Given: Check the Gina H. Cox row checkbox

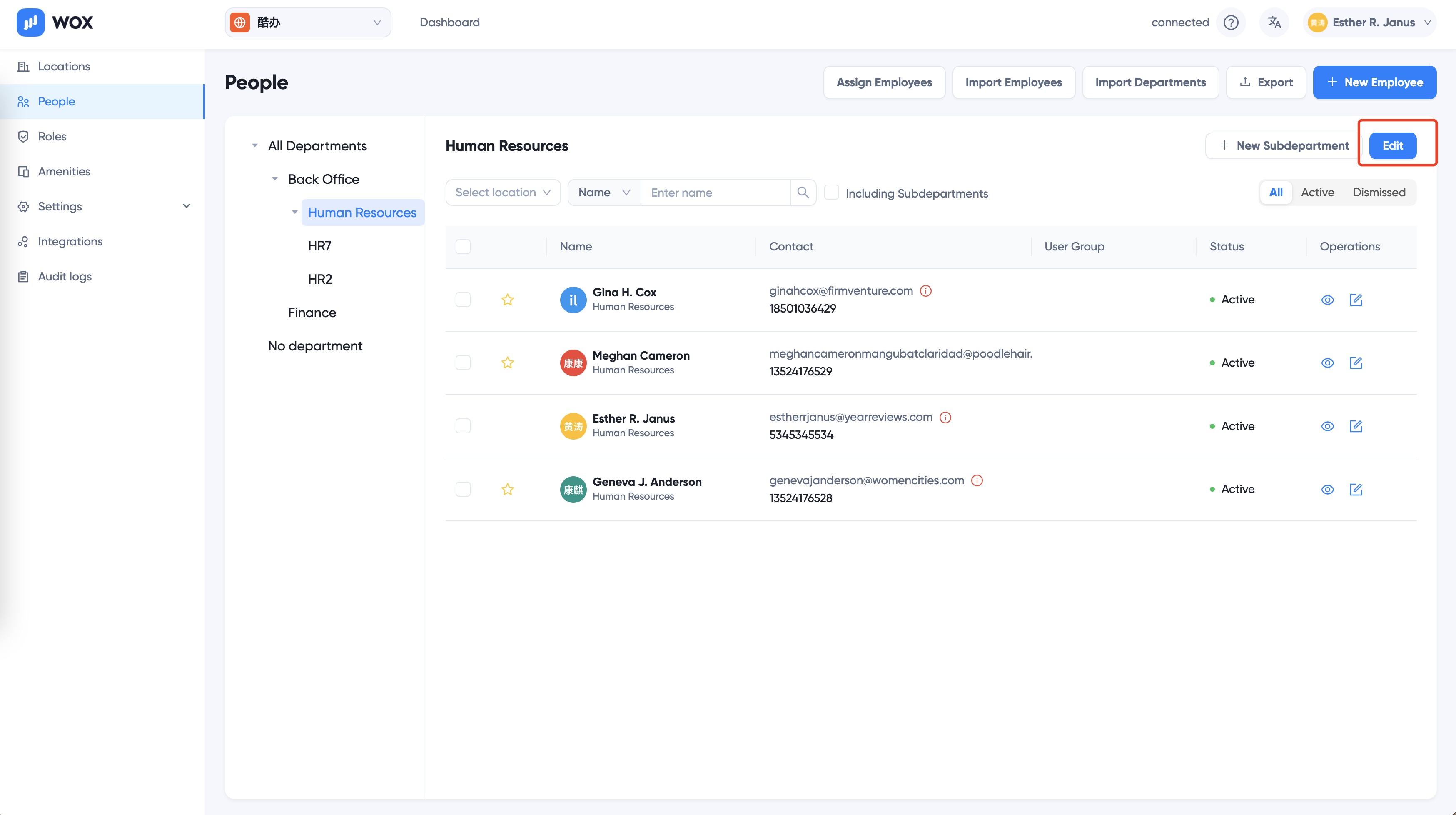Looking at the screenshot, I should coord(463,299).
